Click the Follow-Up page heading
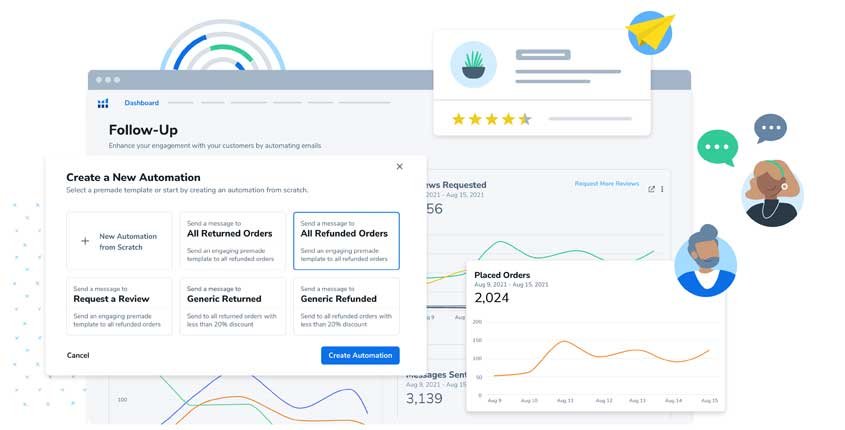The height and width of the screenshot is (430, 845). (143, 130)
